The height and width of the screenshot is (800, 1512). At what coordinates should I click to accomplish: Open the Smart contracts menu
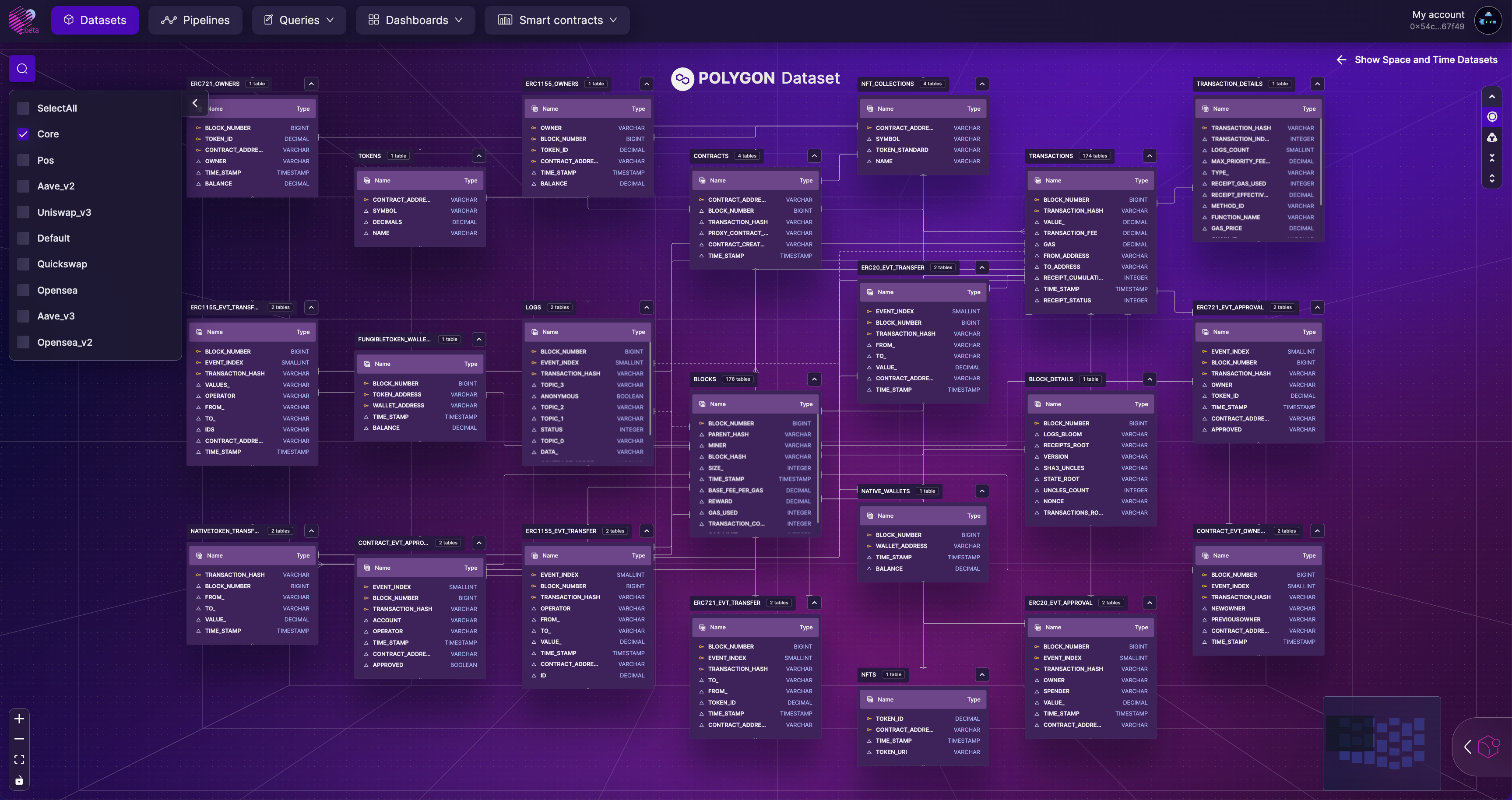pyautogui.click(x=557, y=21)
